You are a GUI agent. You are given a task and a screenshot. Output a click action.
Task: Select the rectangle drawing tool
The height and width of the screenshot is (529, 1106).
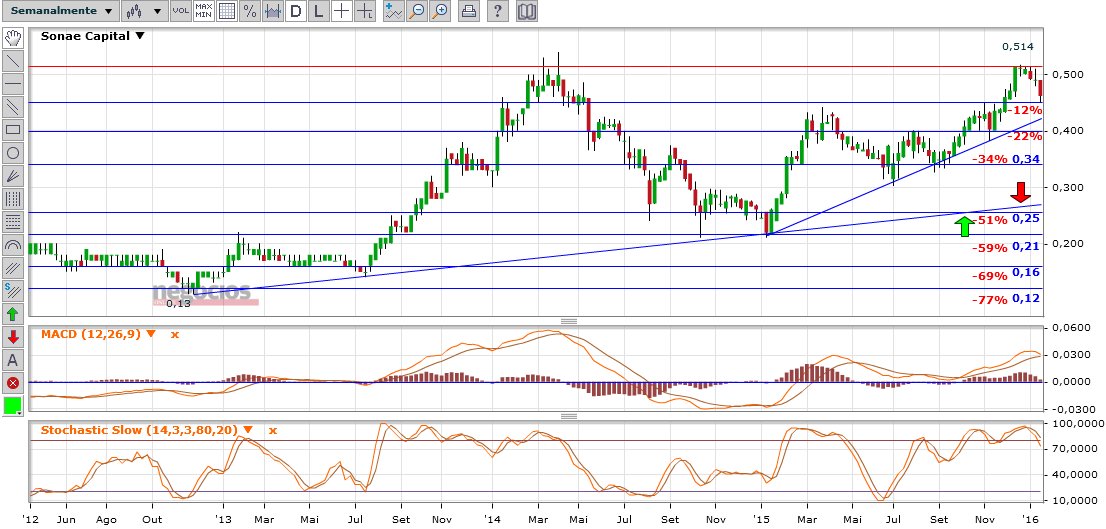tap(13, 130)
